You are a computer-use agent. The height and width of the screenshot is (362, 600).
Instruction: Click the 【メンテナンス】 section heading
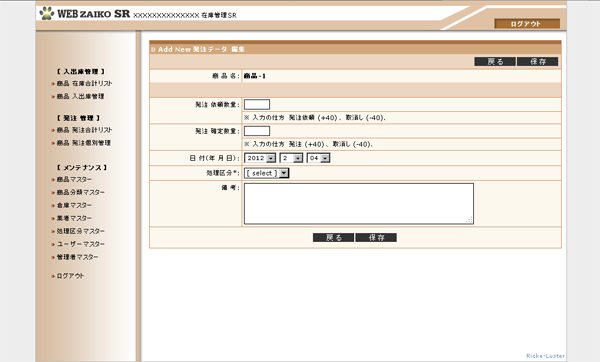82,168
